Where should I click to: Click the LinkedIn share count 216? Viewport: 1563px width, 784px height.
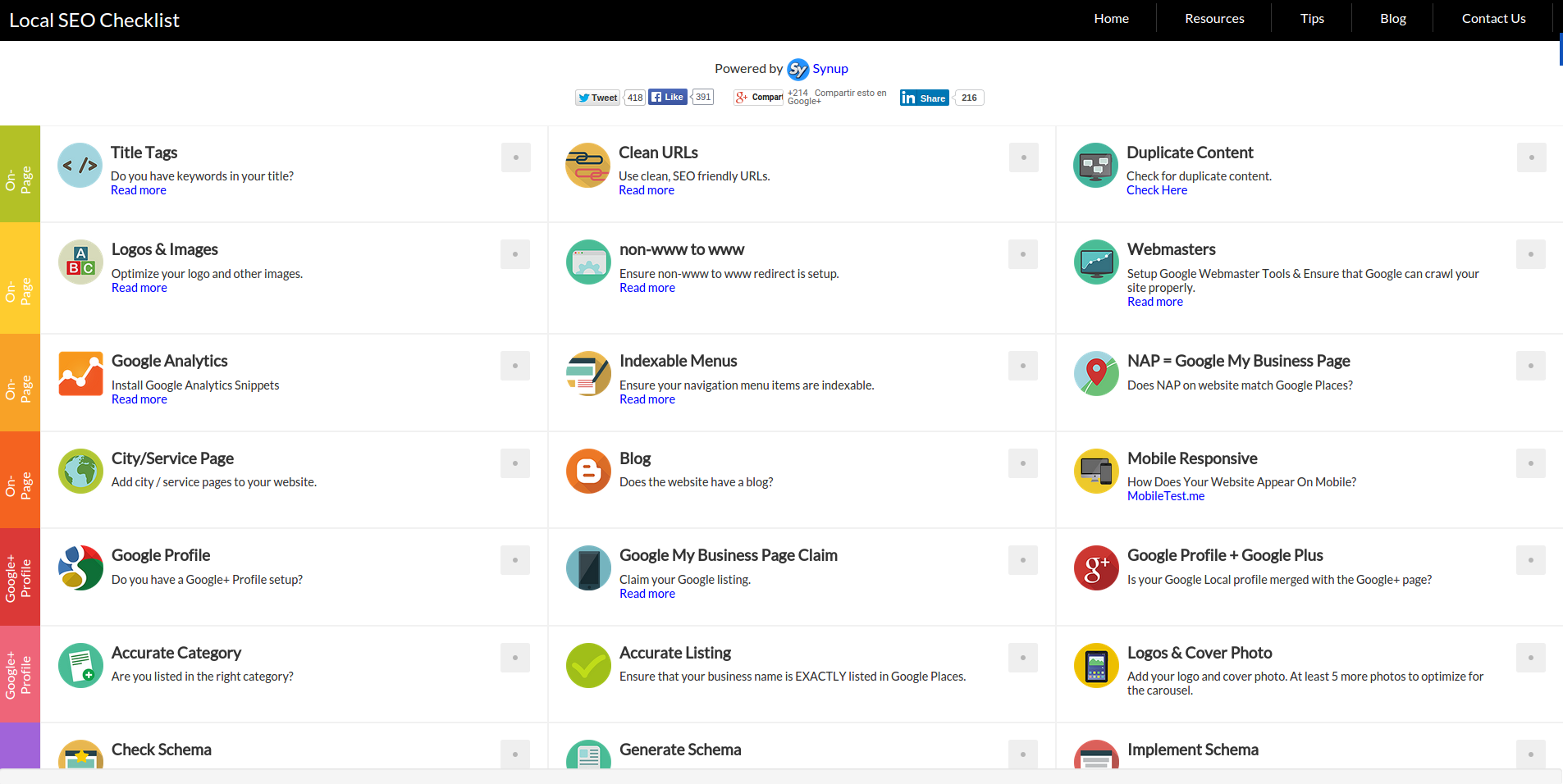click(x=969, y=98)
